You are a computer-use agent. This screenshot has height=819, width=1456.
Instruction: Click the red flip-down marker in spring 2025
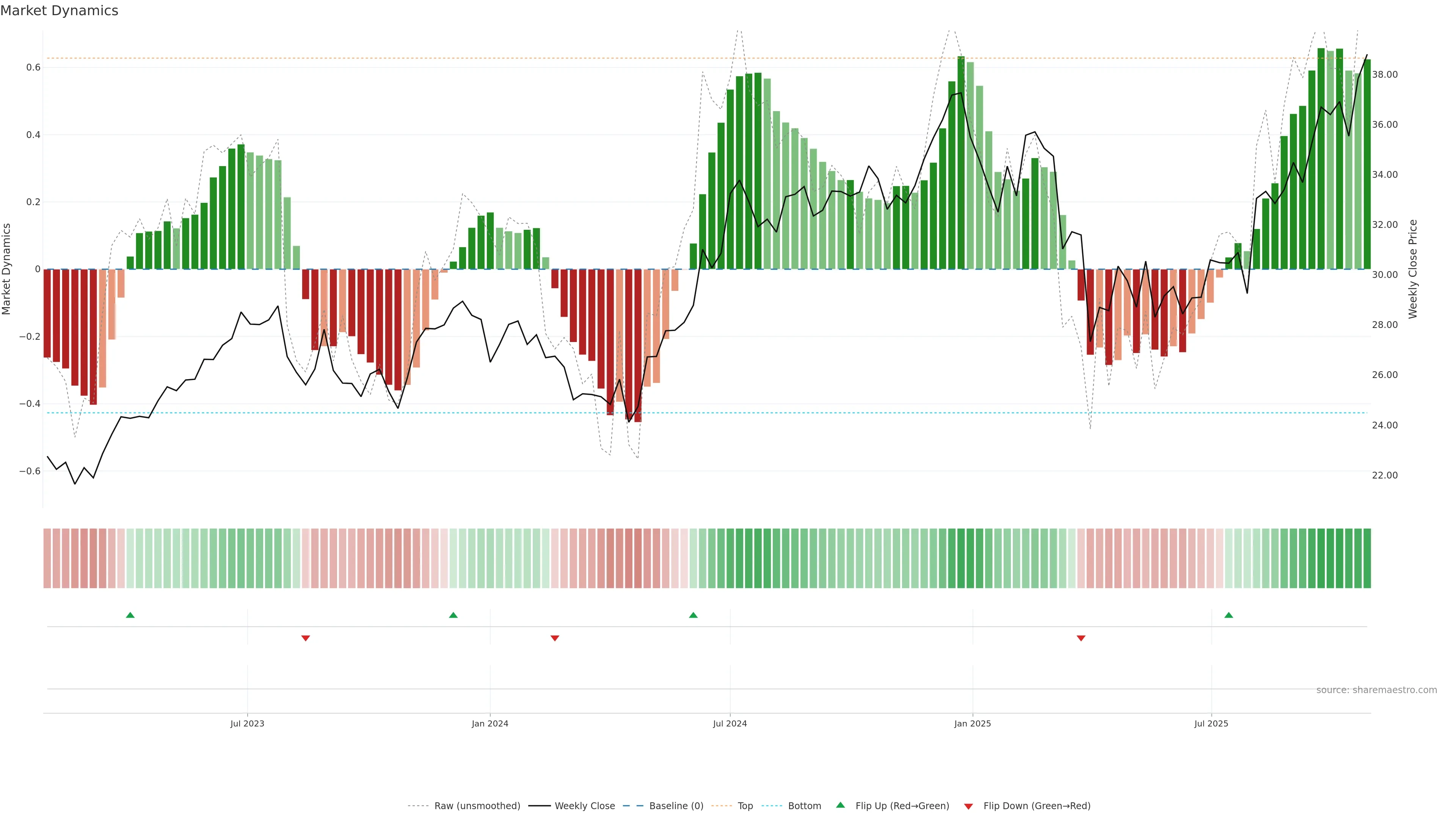[x=1081, y=638]
